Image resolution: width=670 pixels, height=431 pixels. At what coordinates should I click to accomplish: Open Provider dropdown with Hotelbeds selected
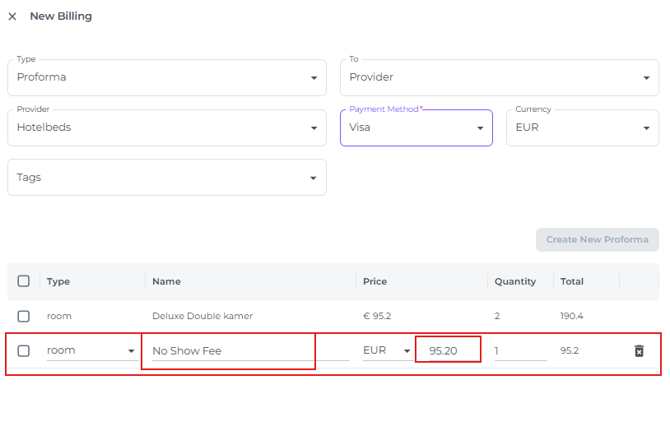pos(166,128)
